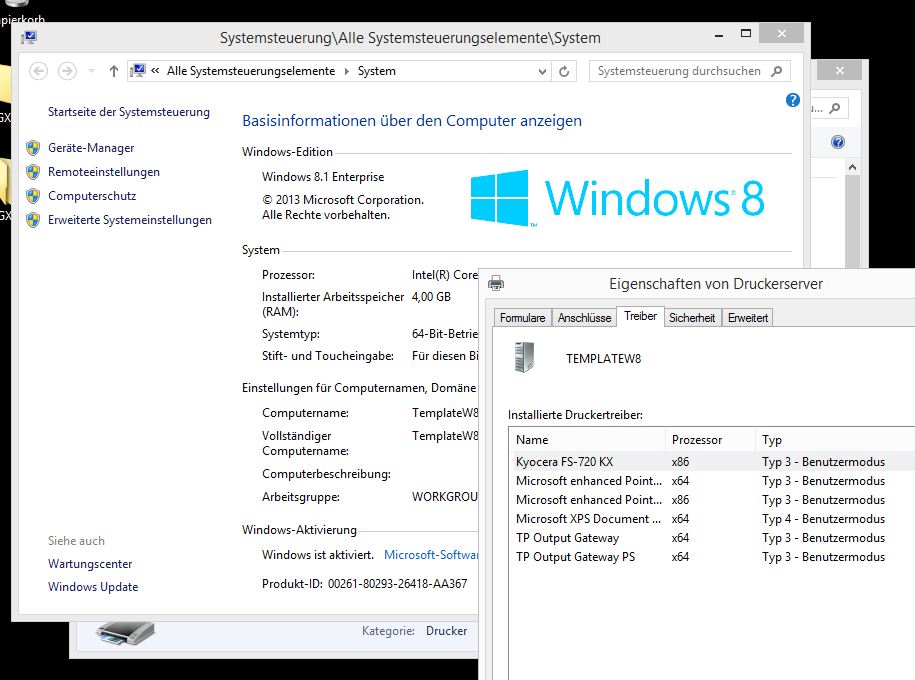Go up one level with Up arrow

[114, 71]
